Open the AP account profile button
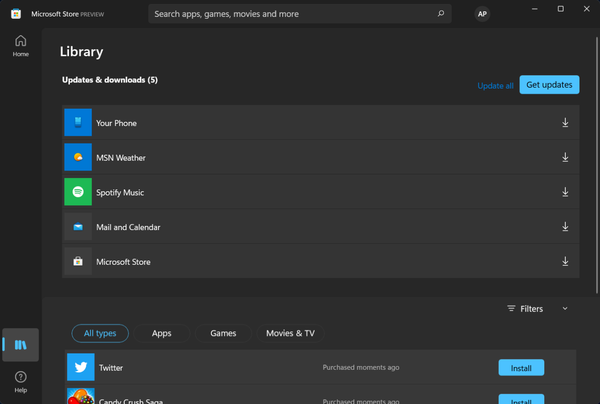The image size is (600, 404). [x=482, y=14]
